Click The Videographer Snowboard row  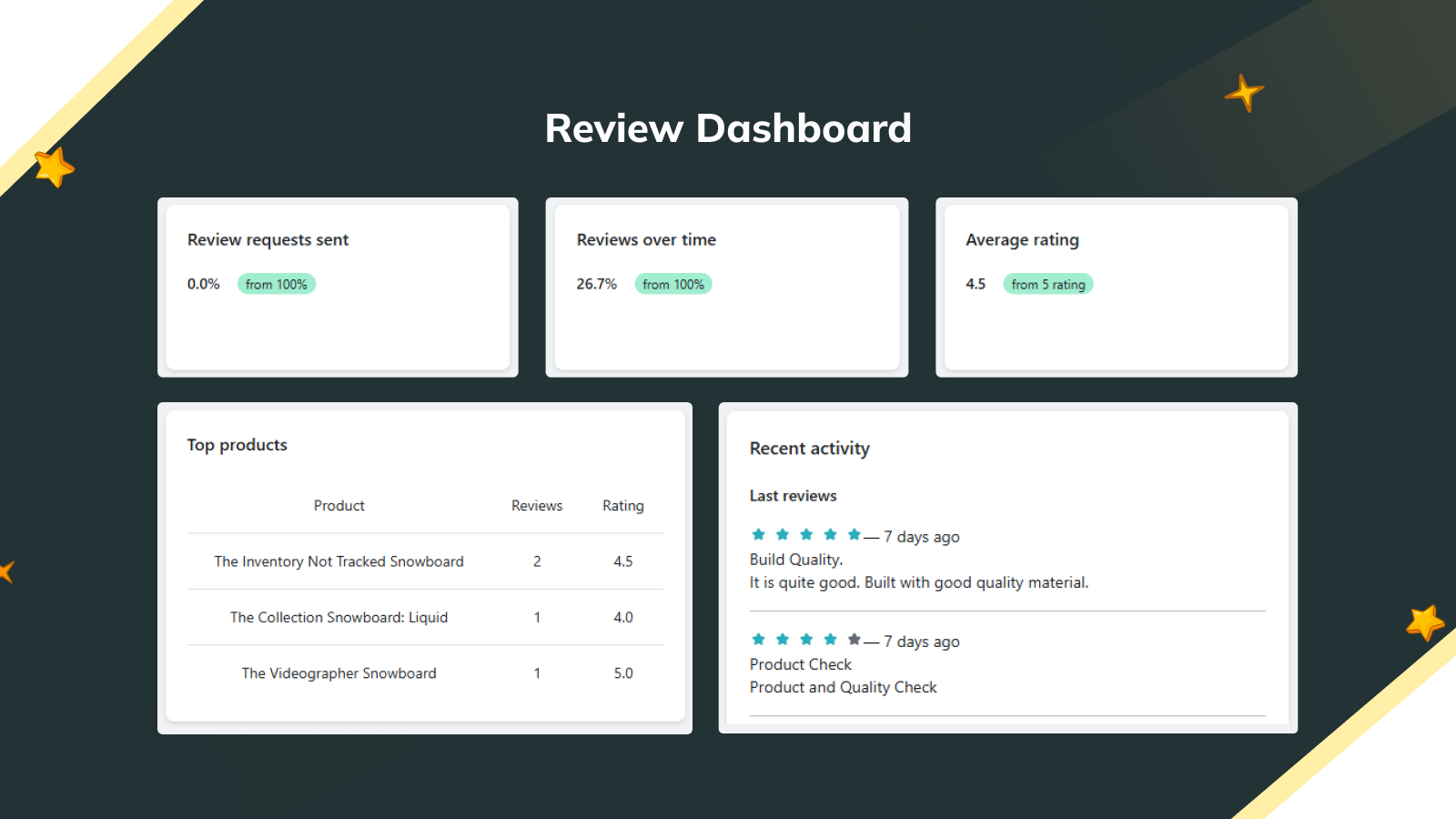(339, 673)
